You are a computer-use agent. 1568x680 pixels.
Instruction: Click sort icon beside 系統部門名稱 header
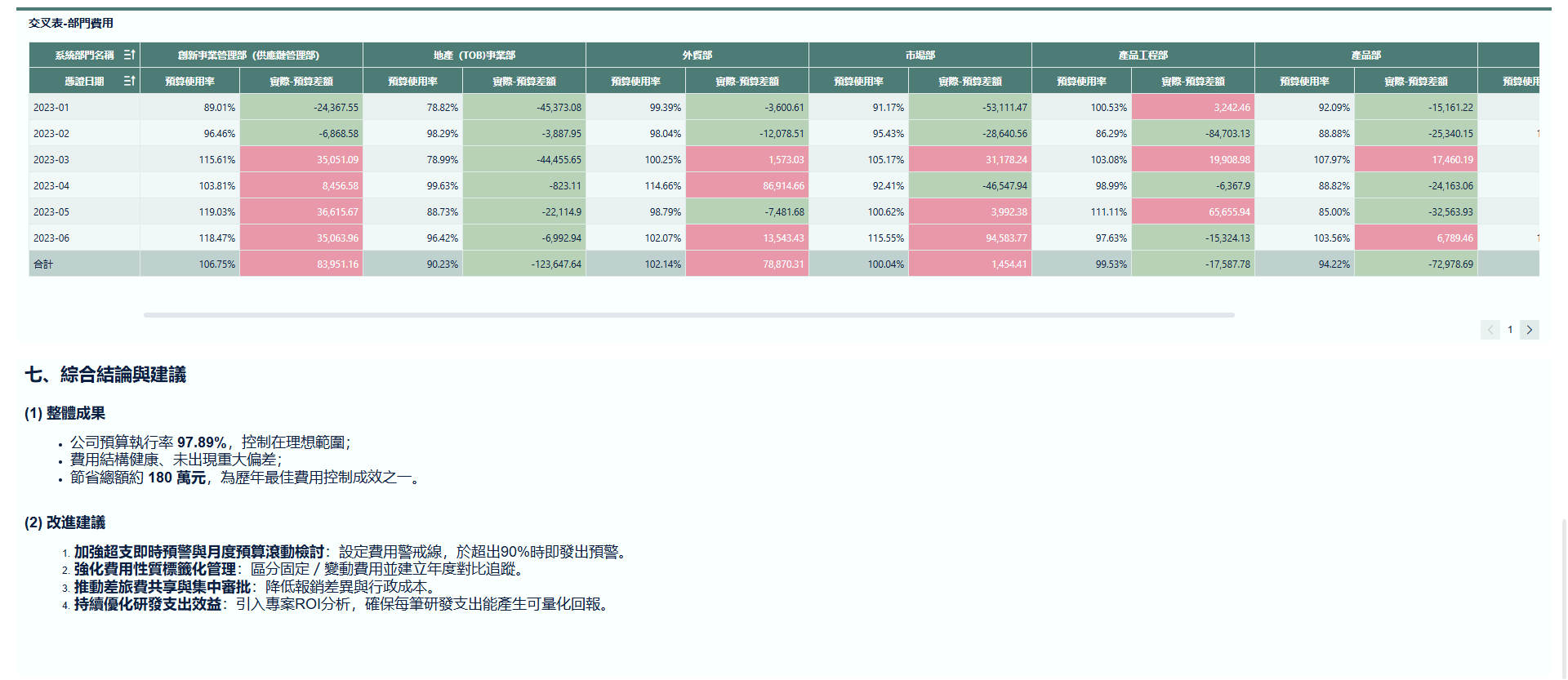(129, 55)
